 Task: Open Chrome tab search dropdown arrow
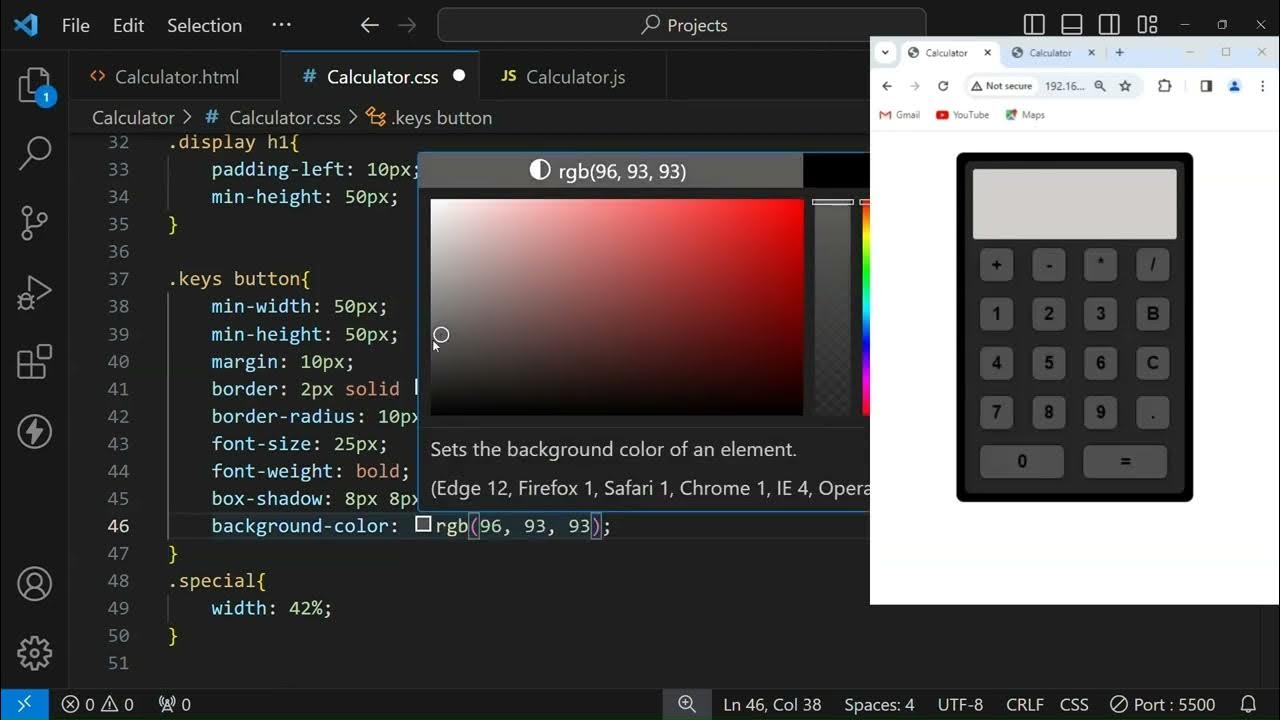(x=885, y=53)
